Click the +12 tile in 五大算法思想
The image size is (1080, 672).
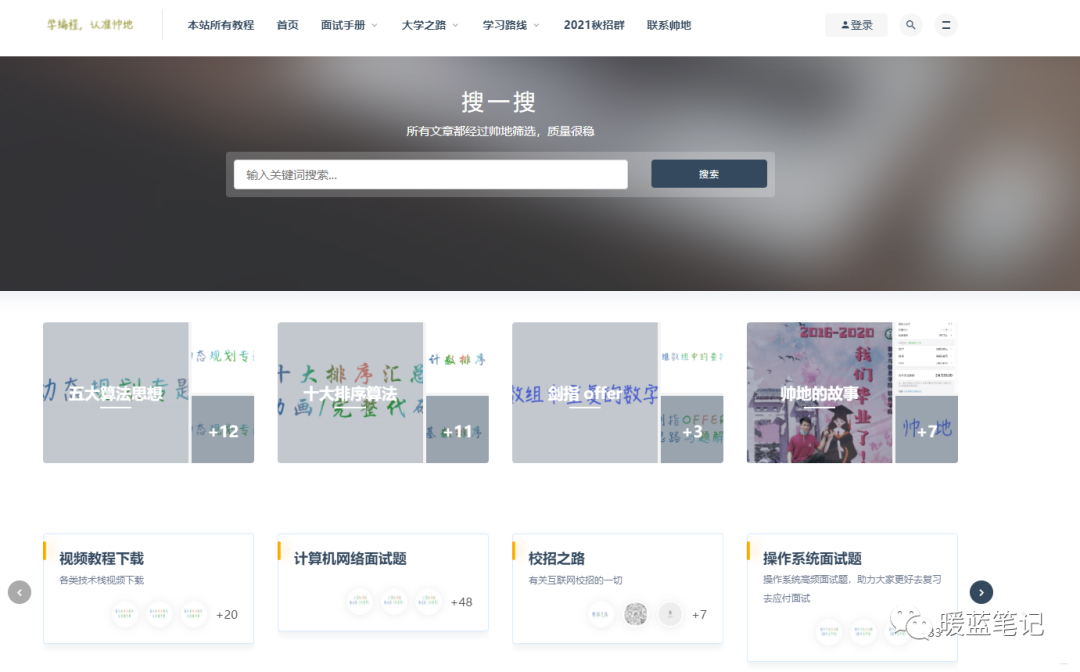click(223, 430)
